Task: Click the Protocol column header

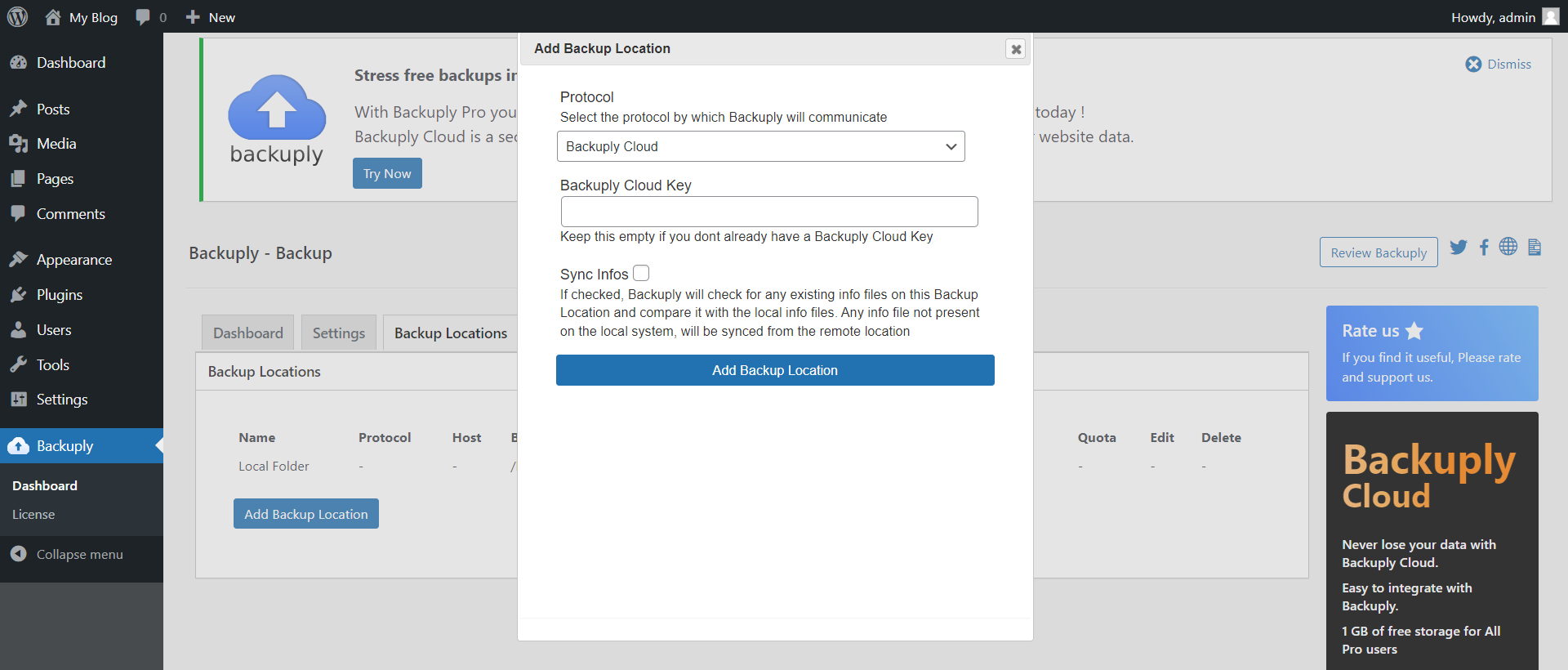Action: [x=385, y=438]
